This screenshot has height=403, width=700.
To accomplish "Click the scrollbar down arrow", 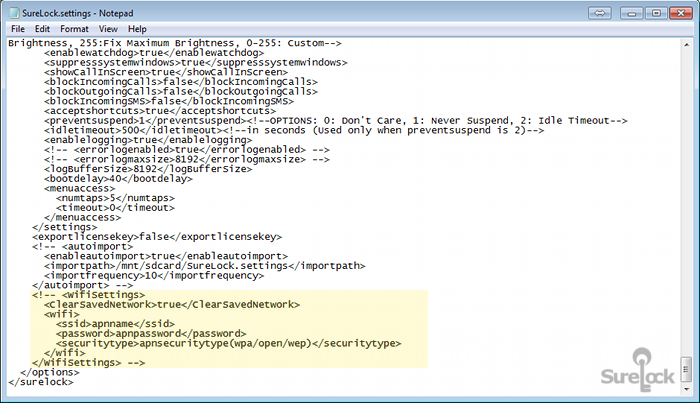I will (687, 389).
